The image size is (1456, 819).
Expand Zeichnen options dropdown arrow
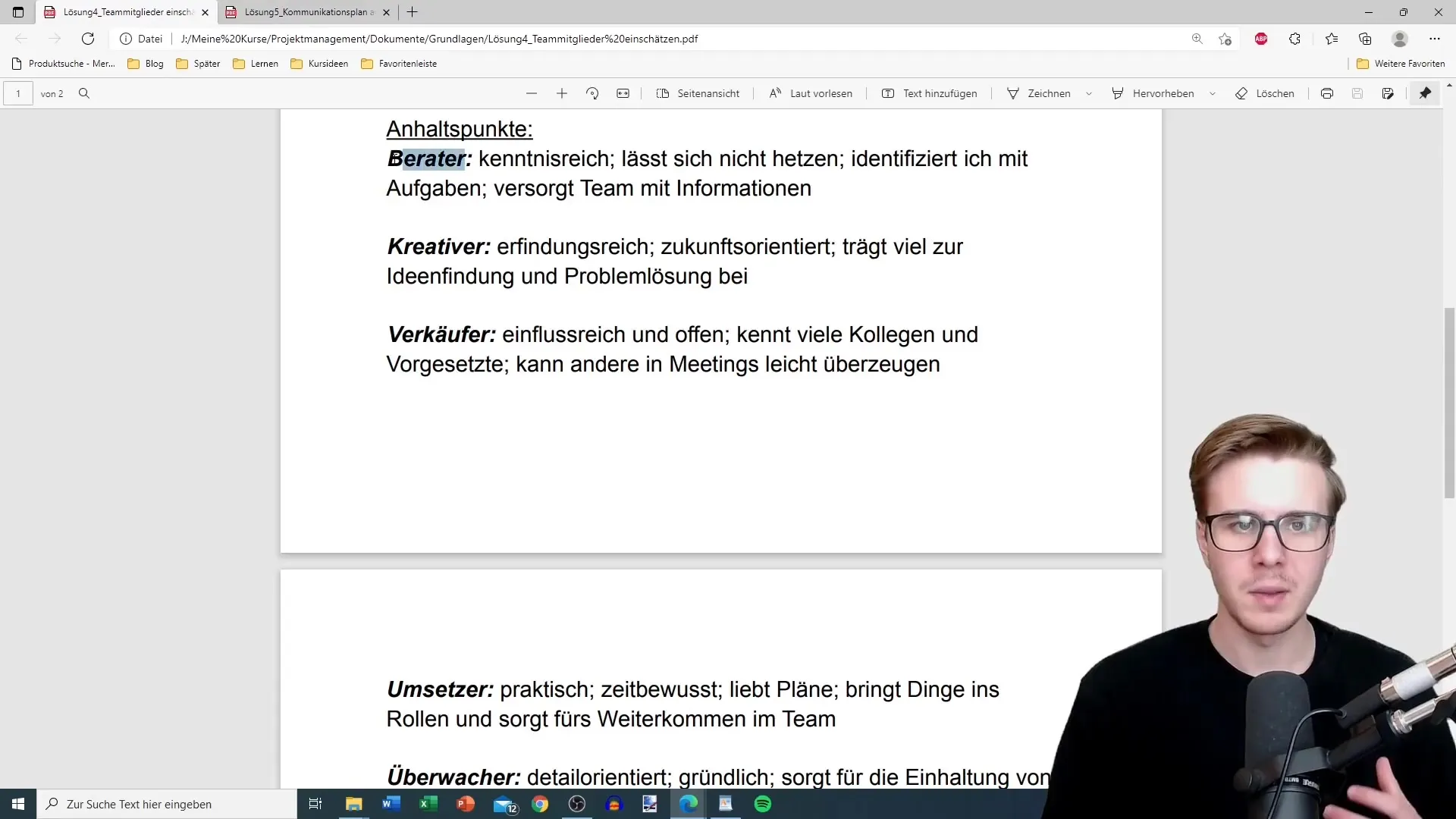pyautogui.click(x=1089, y=94)
